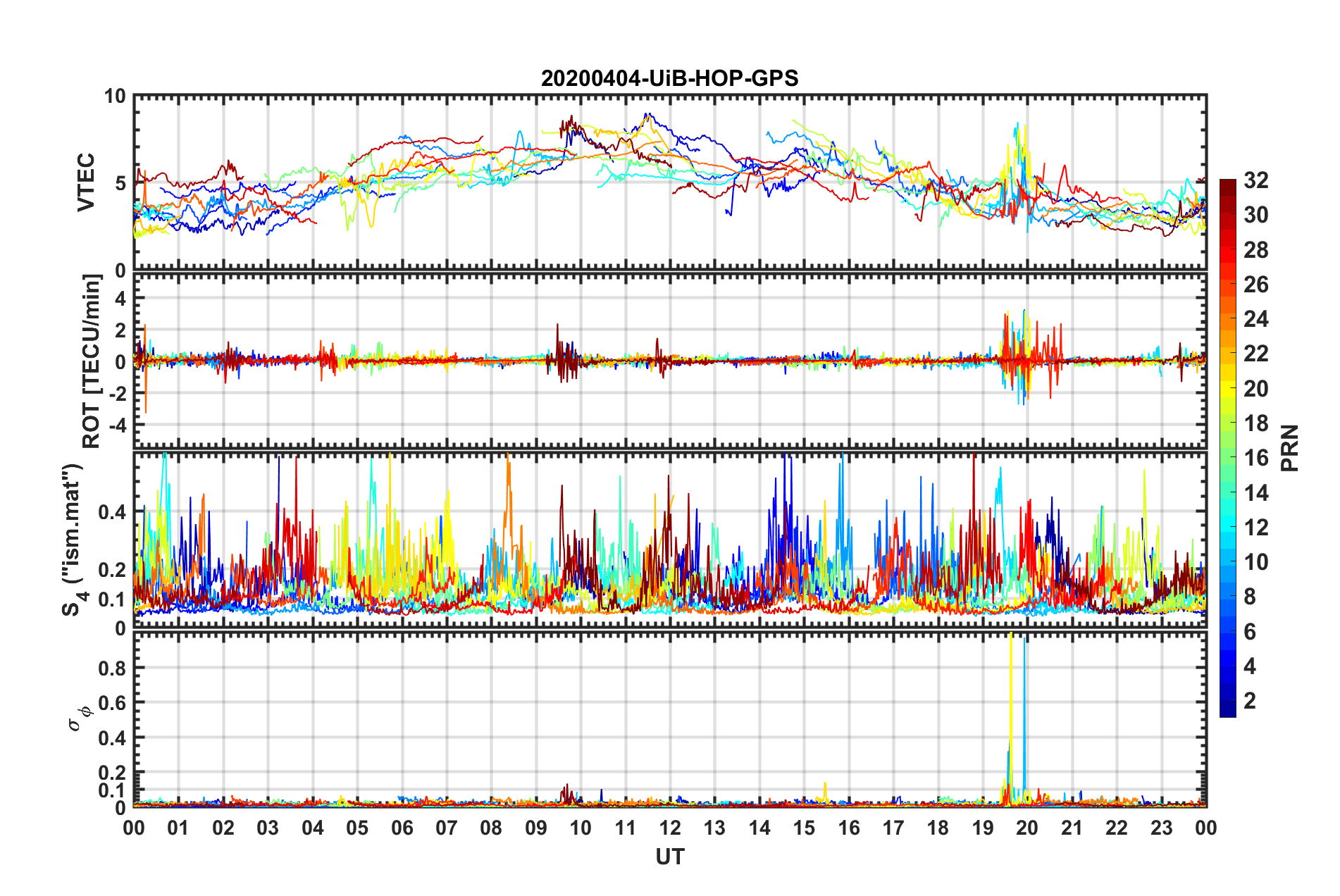Click the 06 hour tick on the x-axis
The width and height of the screenshot is (1340, 896).
402,828
